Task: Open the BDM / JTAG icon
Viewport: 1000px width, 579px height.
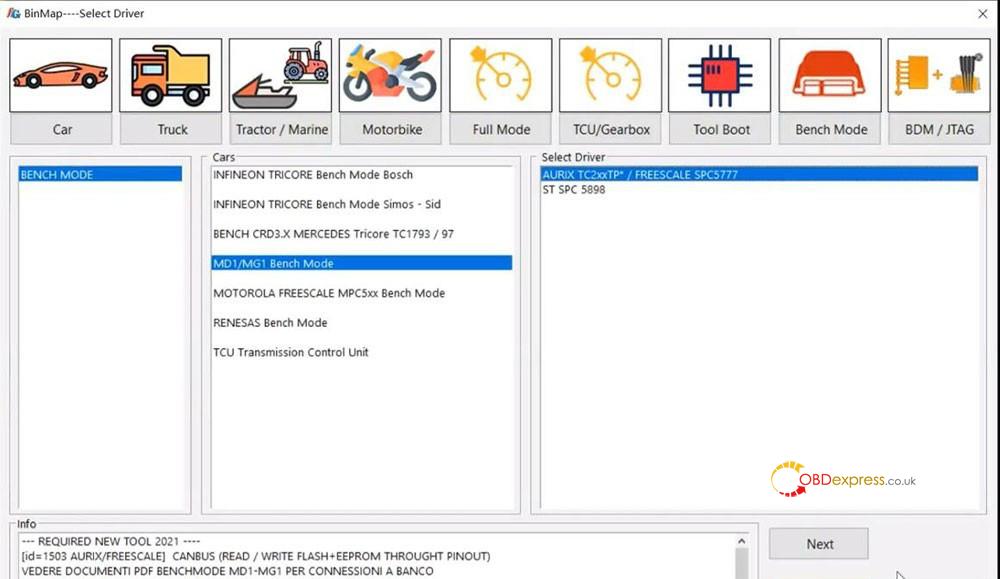Action: pyautogui.click(x=939, y=76)
